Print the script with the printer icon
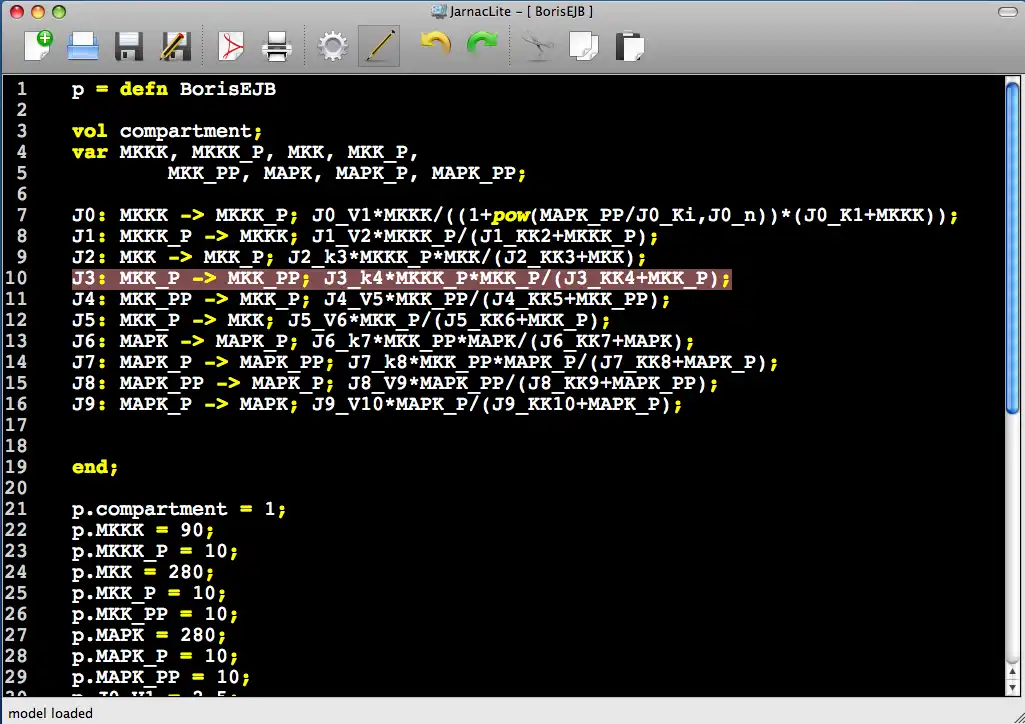The image size is (1025, 724). [x=277, y=47]
